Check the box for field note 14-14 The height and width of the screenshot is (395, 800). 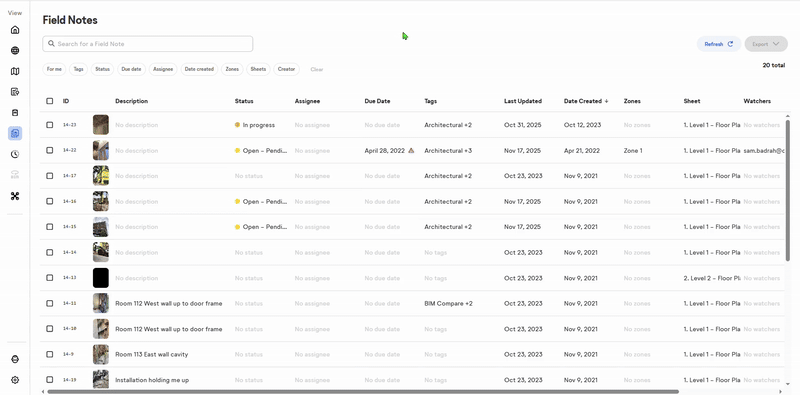[49, 252]
